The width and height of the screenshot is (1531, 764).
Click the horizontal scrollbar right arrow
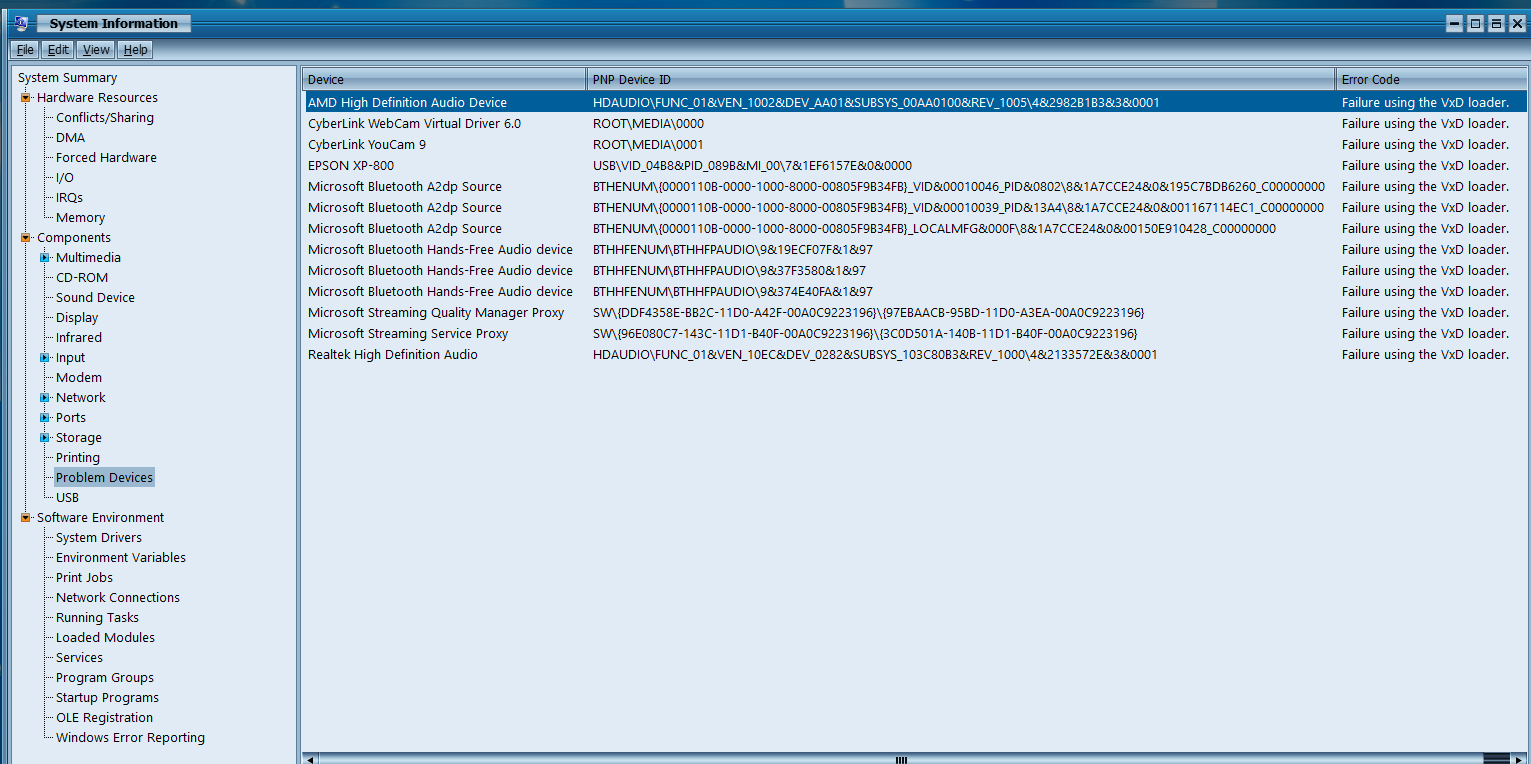click(x=1519, y=759)
